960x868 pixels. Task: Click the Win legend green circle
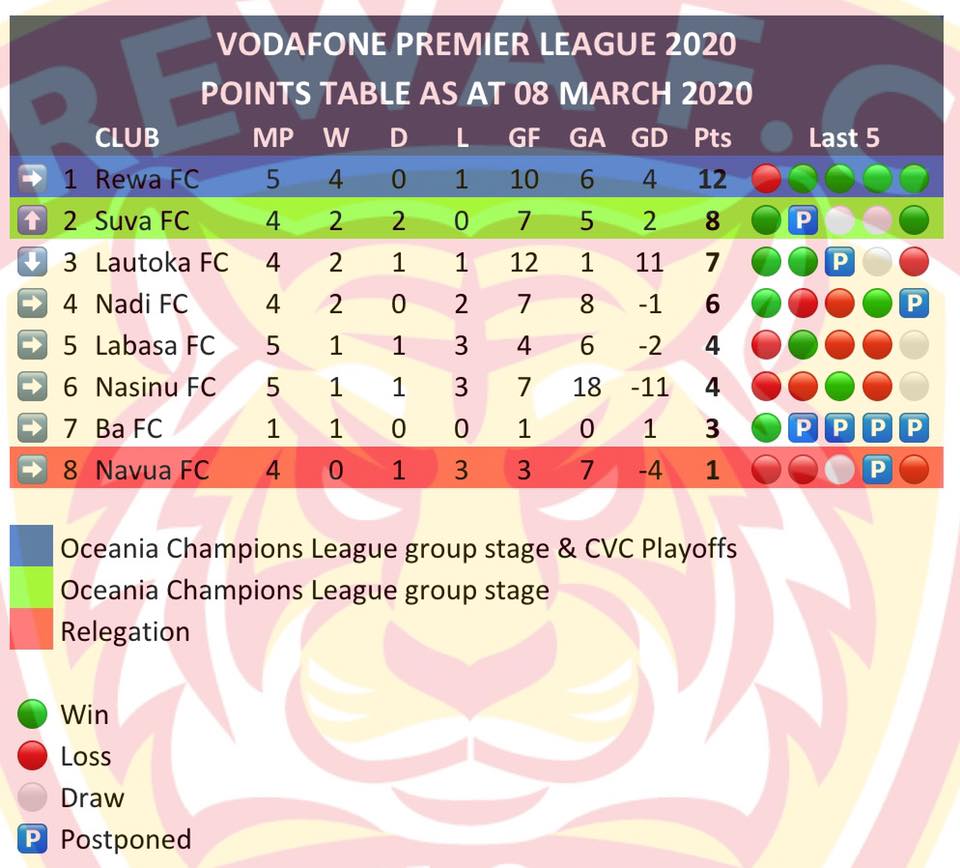(32, 714)
